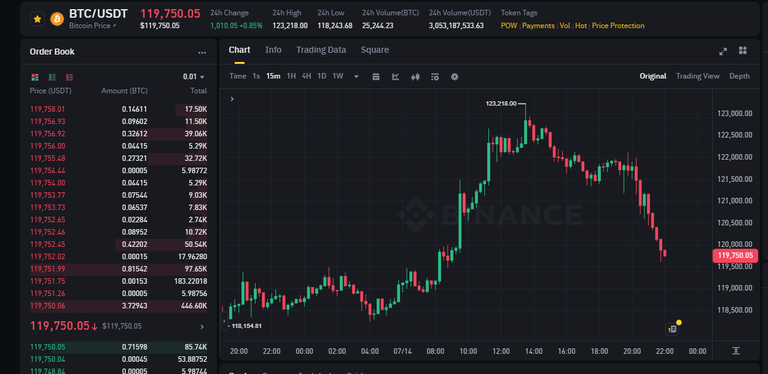Image resolution: width=768 pixels, height=374 pixels.
Task: Expand the chevron beside the 118,154.81 label
Action: [x=224, y=323]
